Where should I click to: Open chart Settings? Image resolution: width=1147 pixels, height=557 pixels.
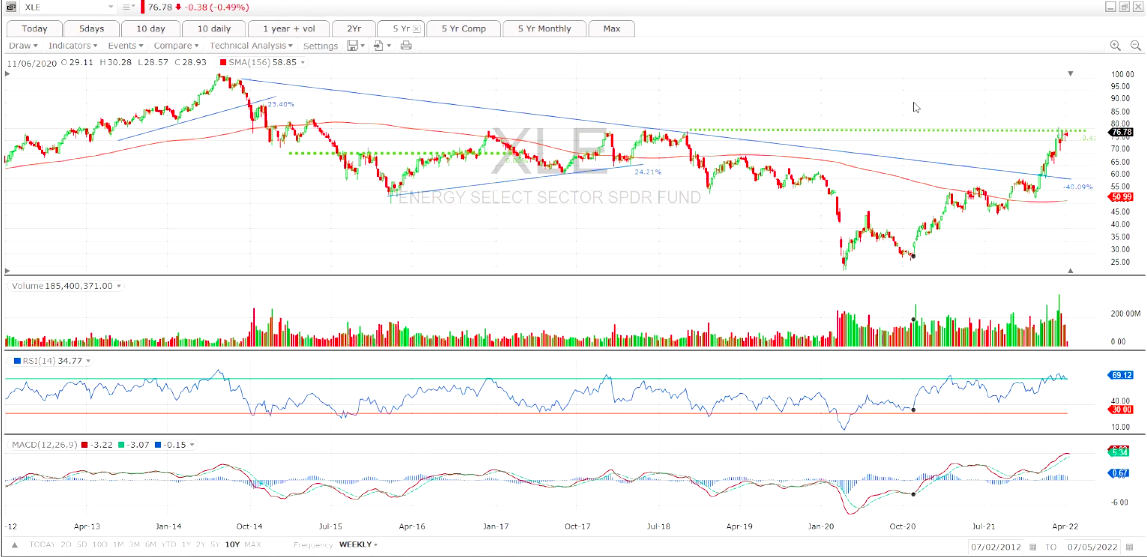click(320, 45)
